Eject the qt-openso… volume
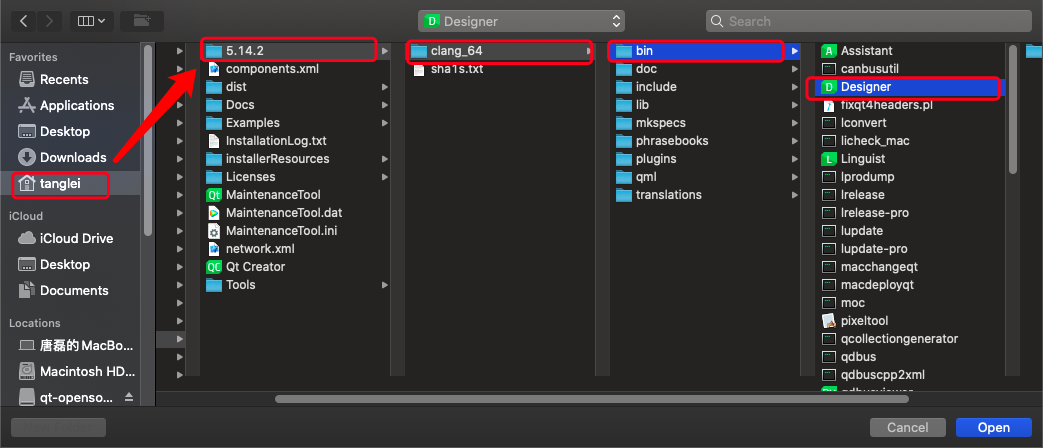 (x=129, y=397)
